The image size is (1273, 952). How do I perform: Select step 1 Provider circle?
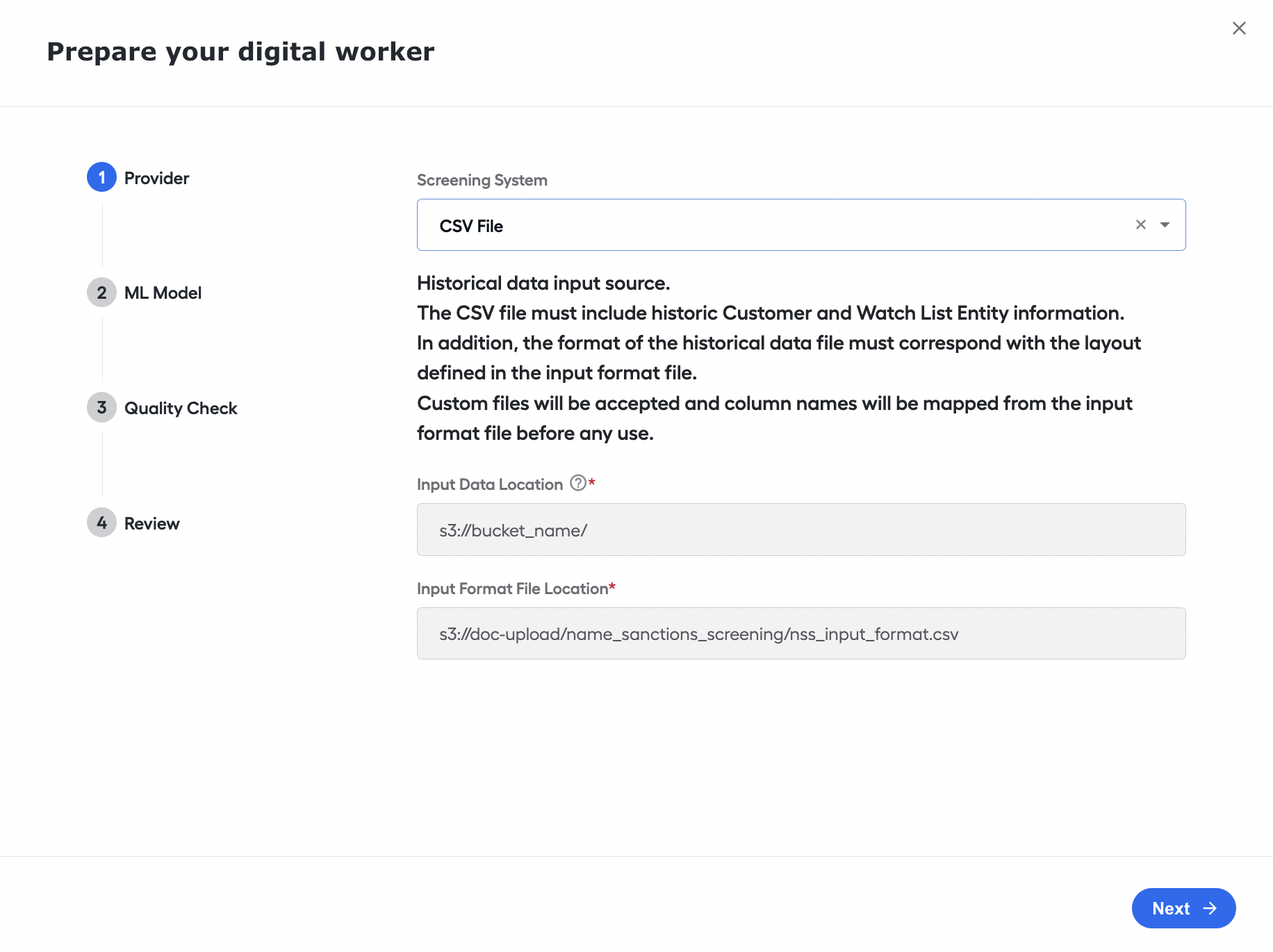coord(101,177)
